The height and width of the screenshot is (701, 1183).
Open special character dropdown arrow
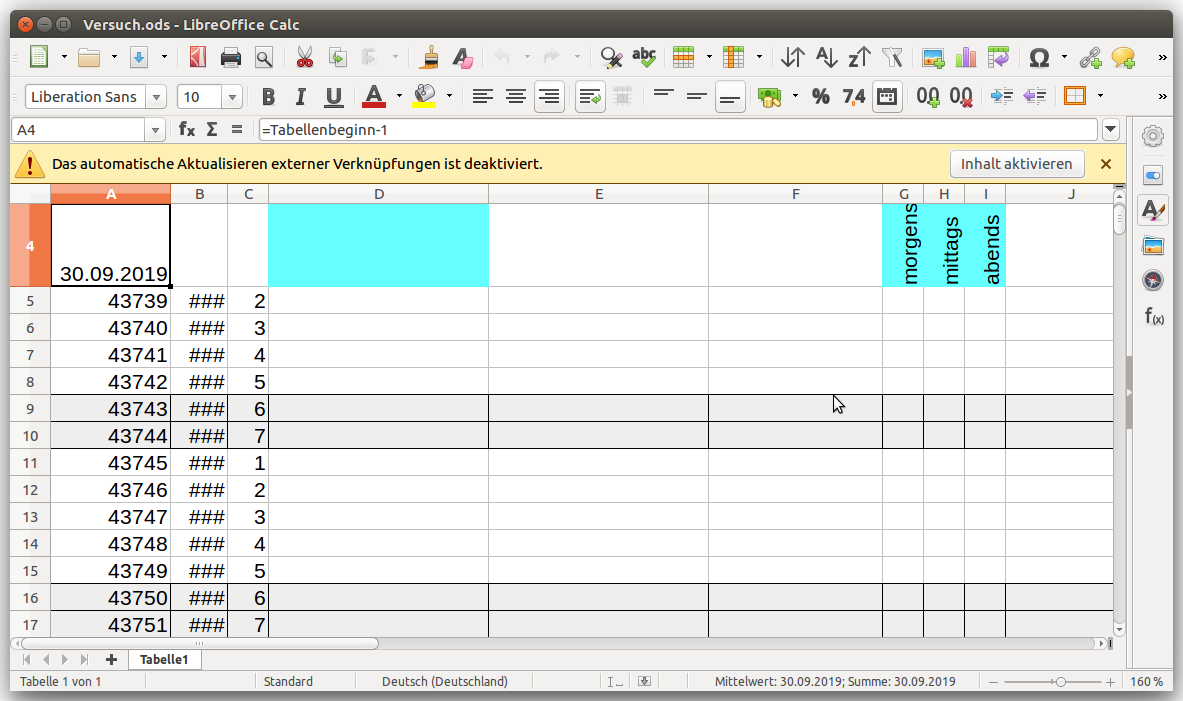pyautogui.click(x=1064, y=57)
